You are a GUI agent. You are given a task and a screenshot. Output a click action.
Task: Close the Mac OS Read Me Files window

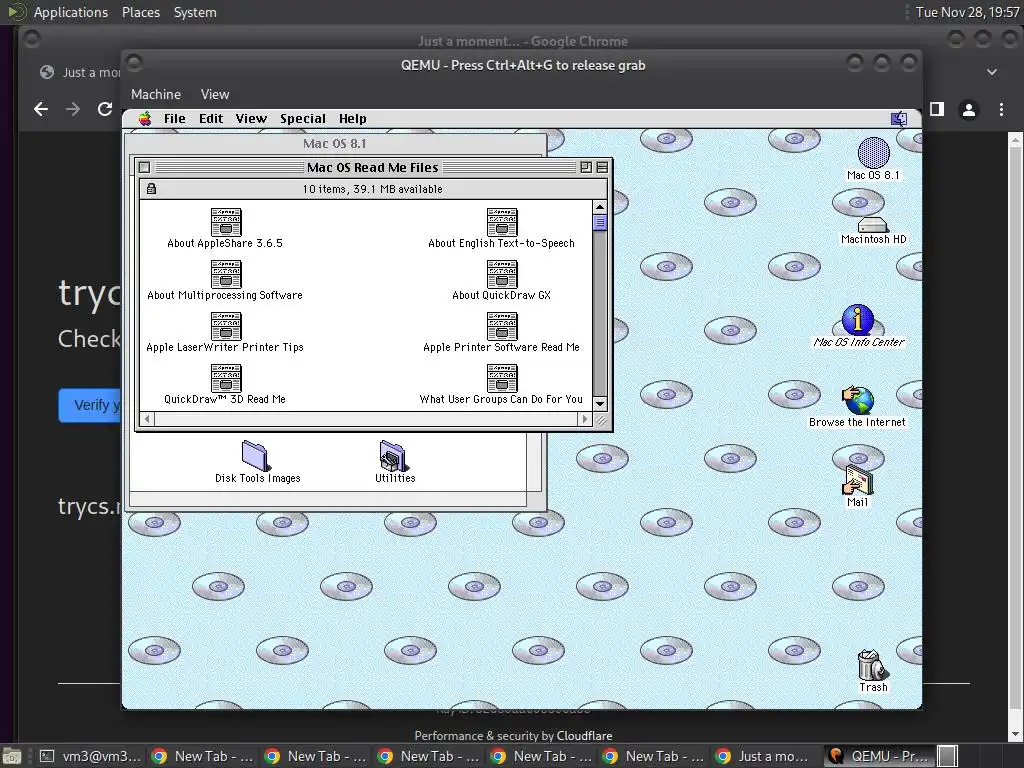[144, 167]
